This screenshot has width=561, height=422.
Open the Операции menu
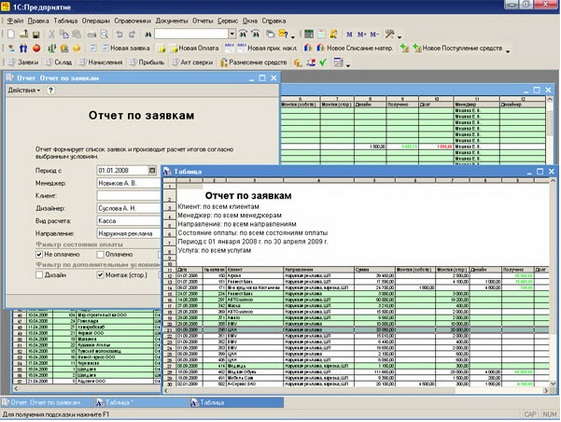point(96,21)
